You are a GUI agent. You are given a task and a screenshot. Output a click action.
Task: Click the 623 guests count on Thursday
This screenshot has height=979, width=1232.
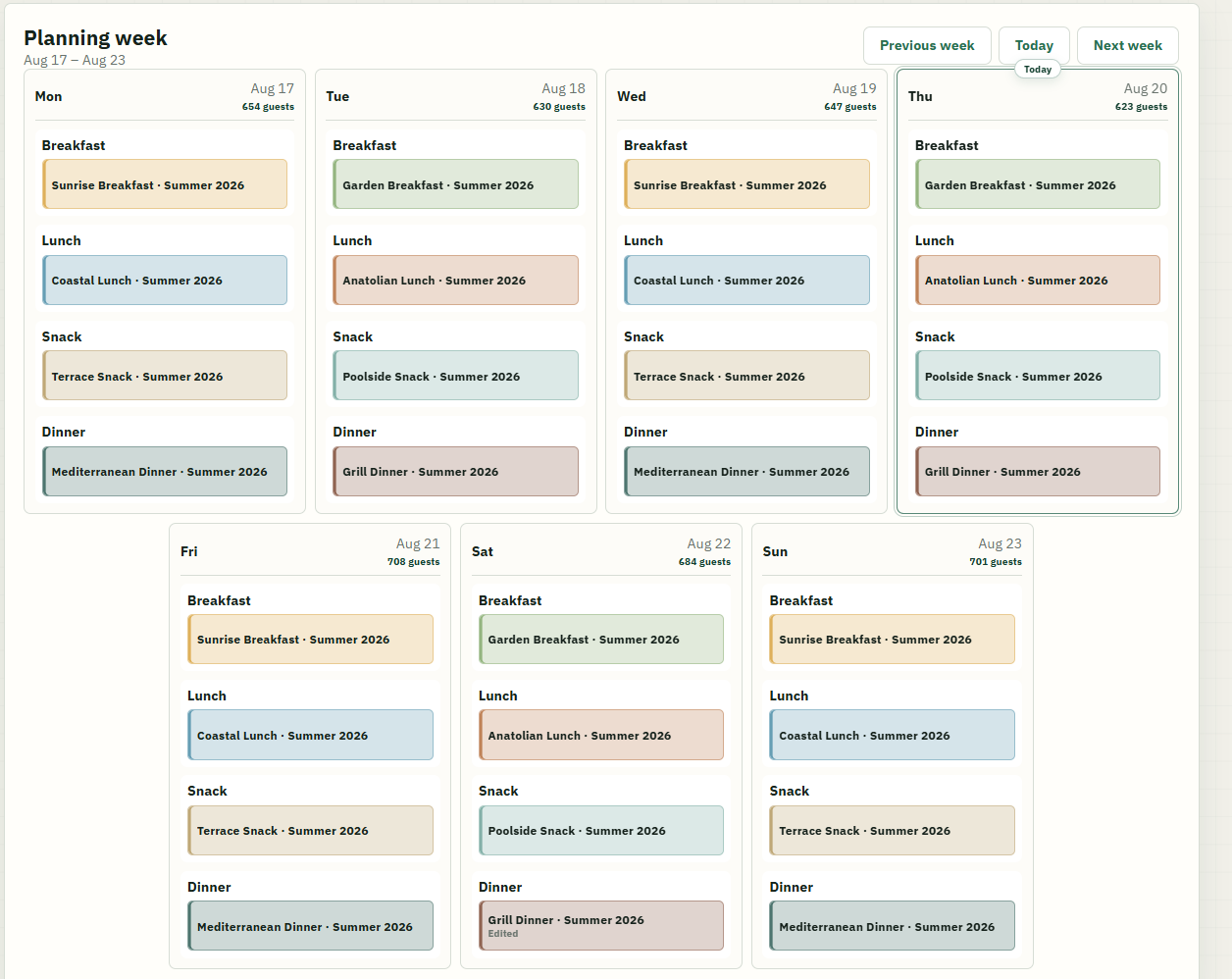(1141, 107)
